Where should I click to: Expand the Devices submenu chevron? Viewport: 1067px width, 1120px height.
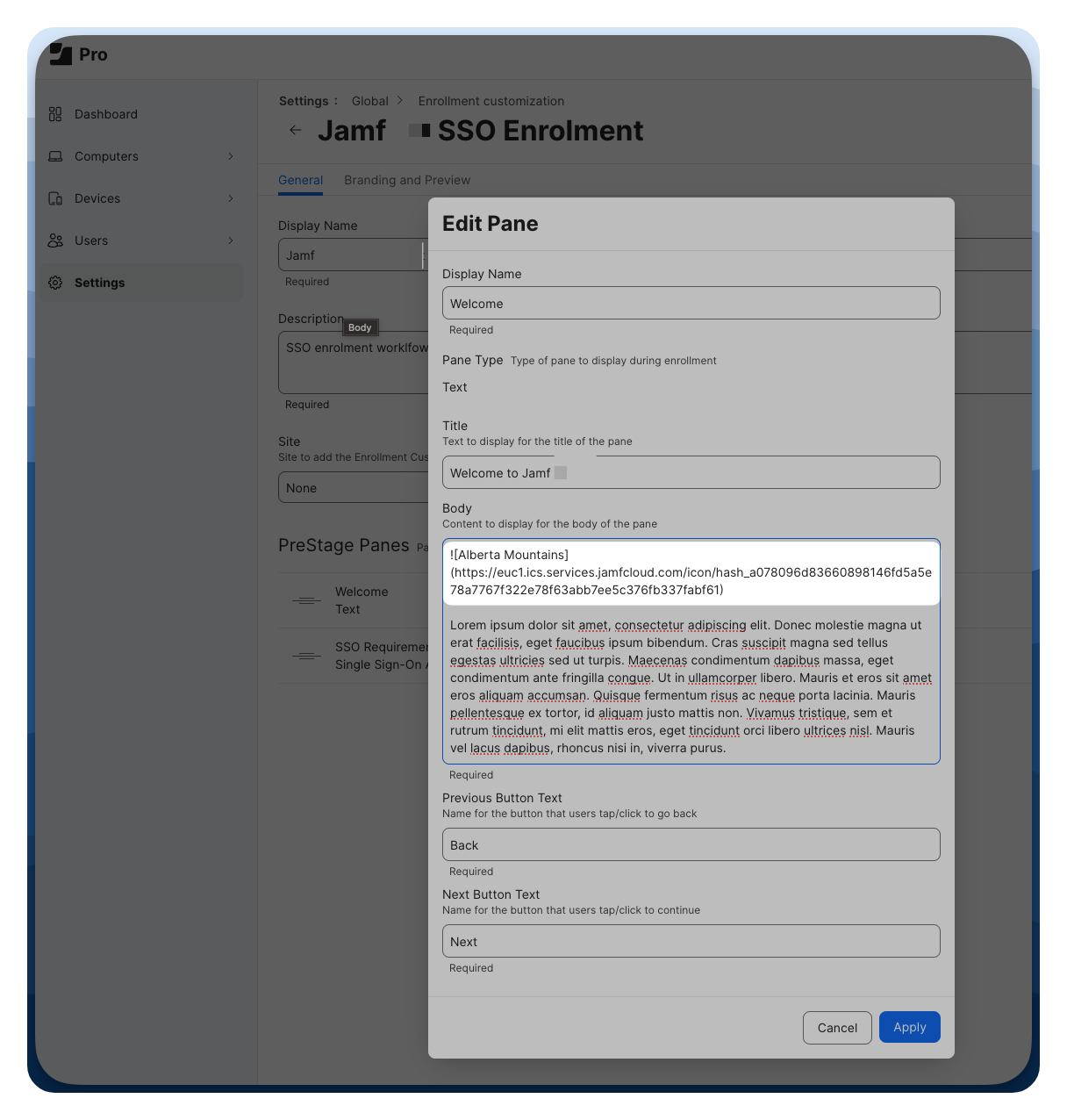coord(231,198)
